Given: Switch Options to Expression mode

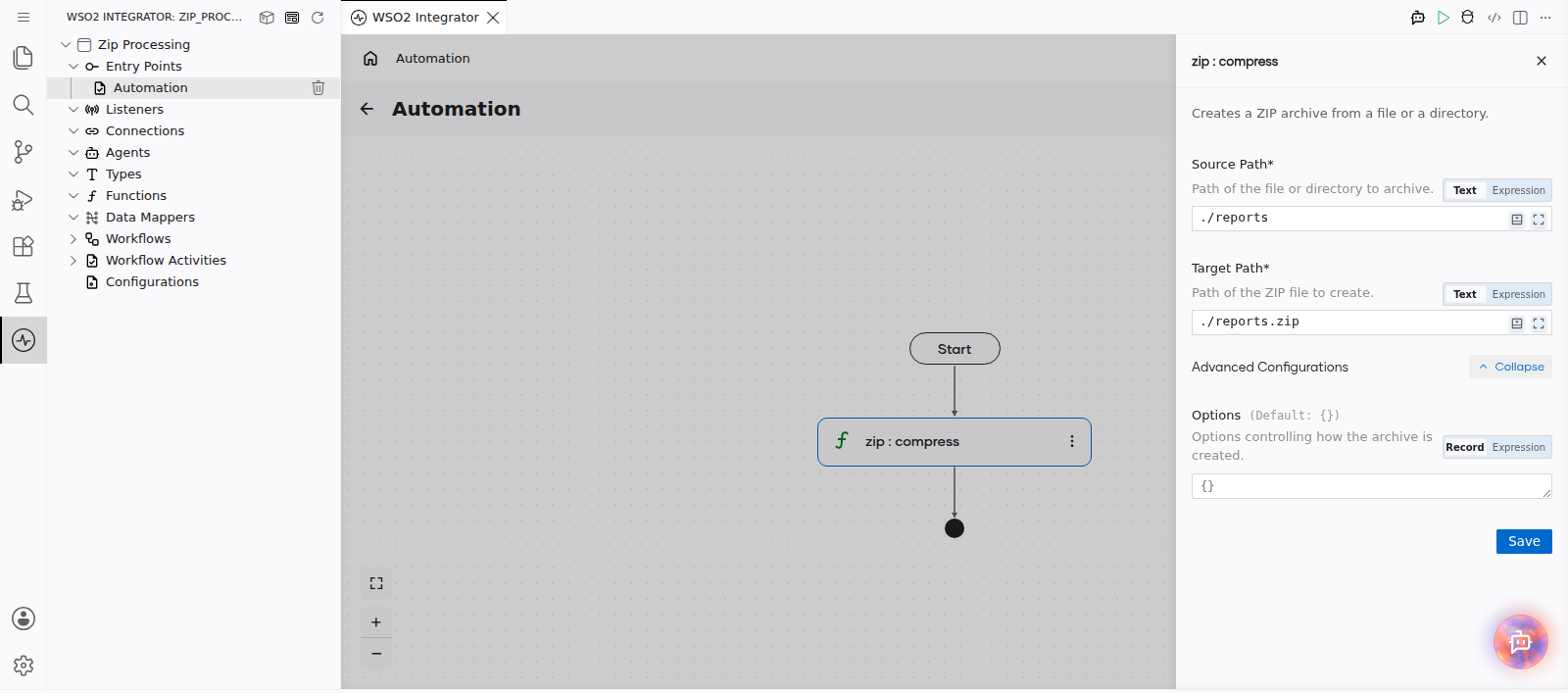Looking at the screenshot, I should (1519, 447).
